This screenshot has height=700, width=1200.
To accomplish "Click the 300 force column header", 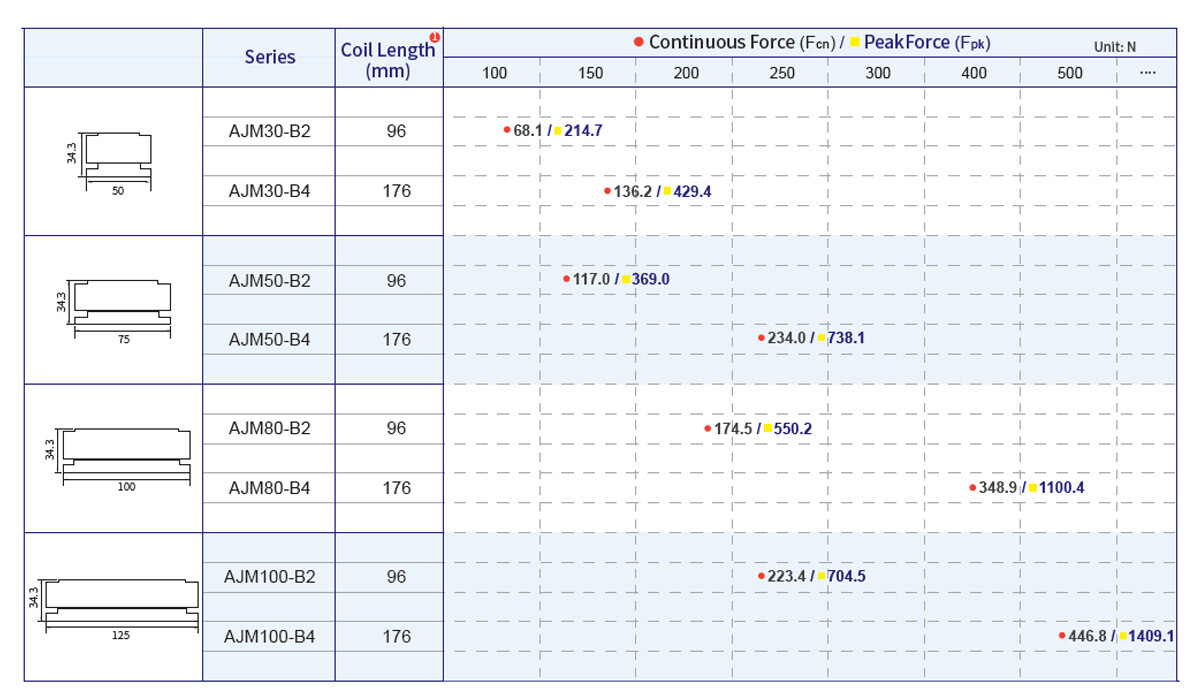I will [877, 73].
